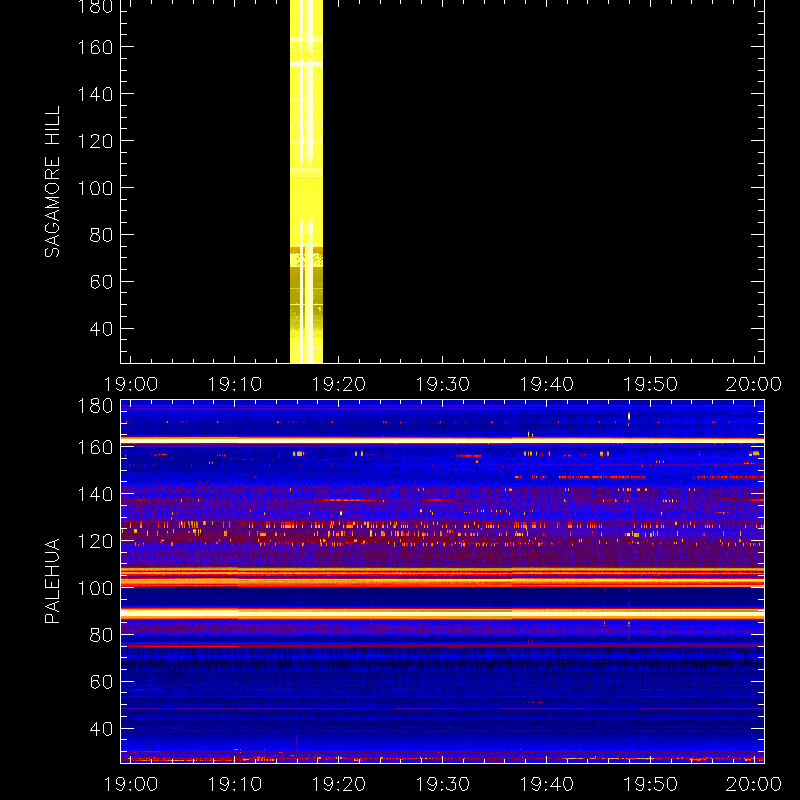Click 19:30 time label under Palehua plot
The width and height of the screenshot is (800, 800).
tap(442, 784)
